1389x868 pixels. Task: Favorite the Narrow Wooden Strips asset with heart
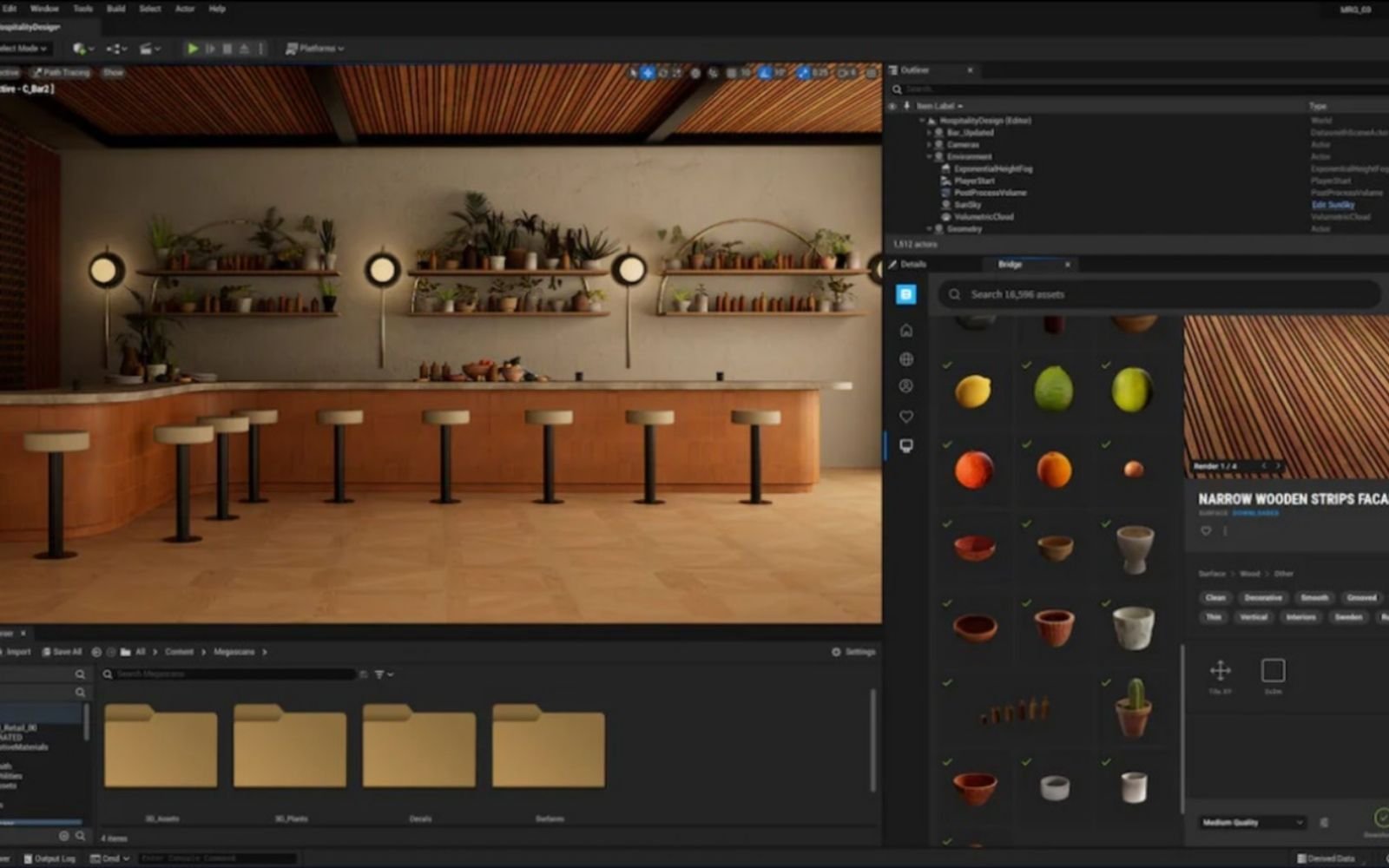[1206, 531]
